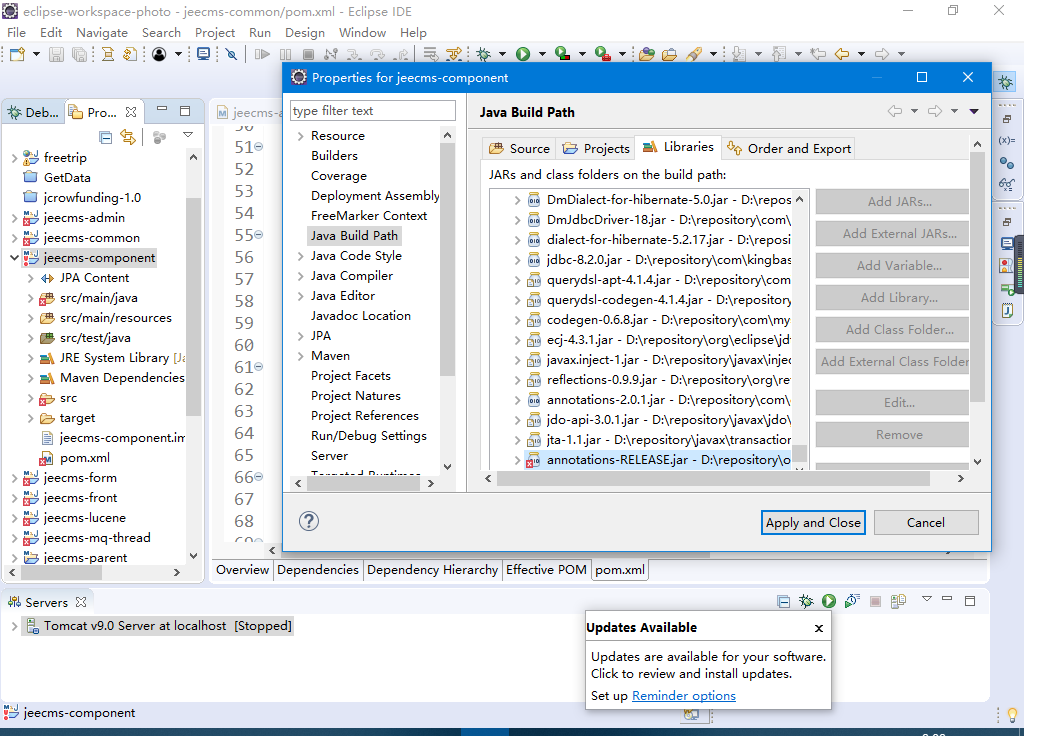This screenshot has height=736, width=1044.
Task: Click Collapse All in Project Explorer
Action: (x=106, y=136)
